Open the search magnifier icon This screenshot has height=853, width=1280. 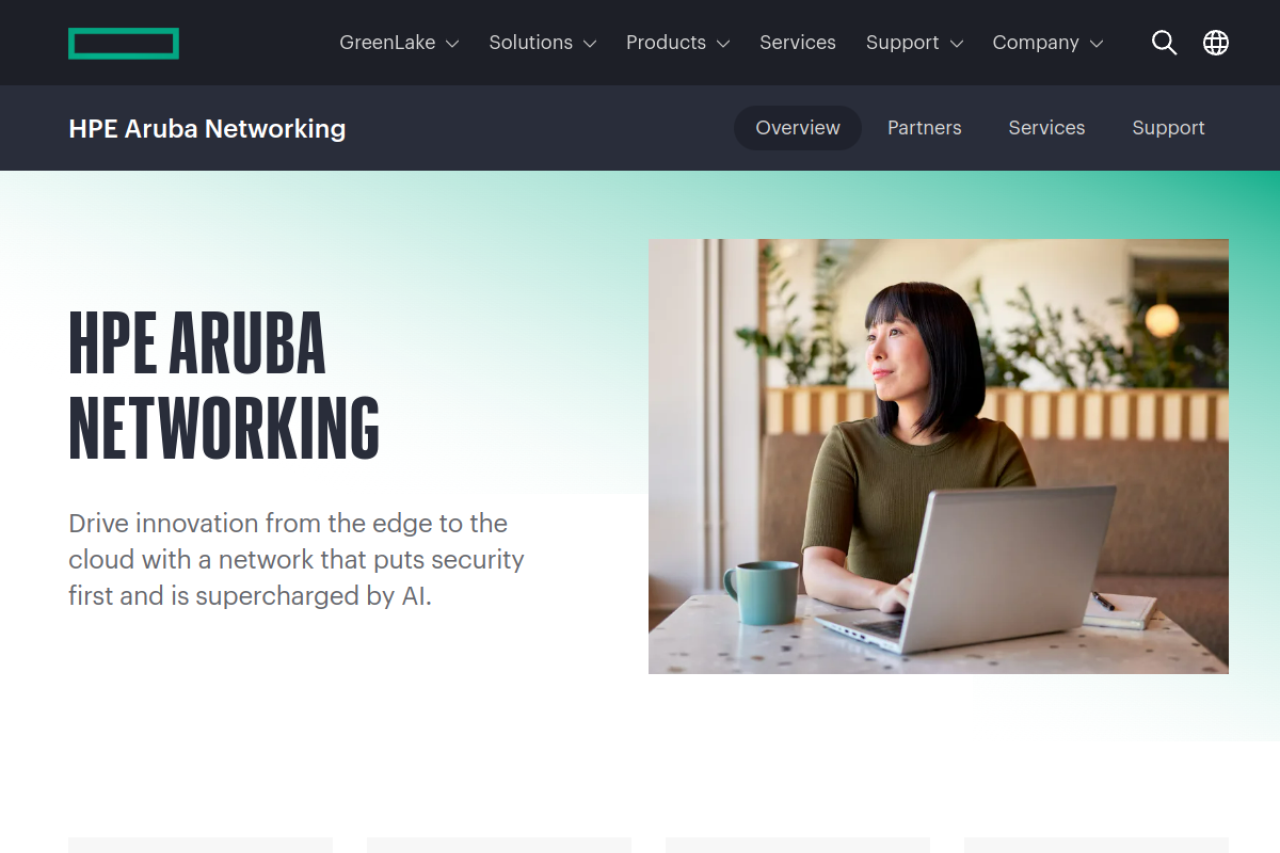click(1164, 42)
